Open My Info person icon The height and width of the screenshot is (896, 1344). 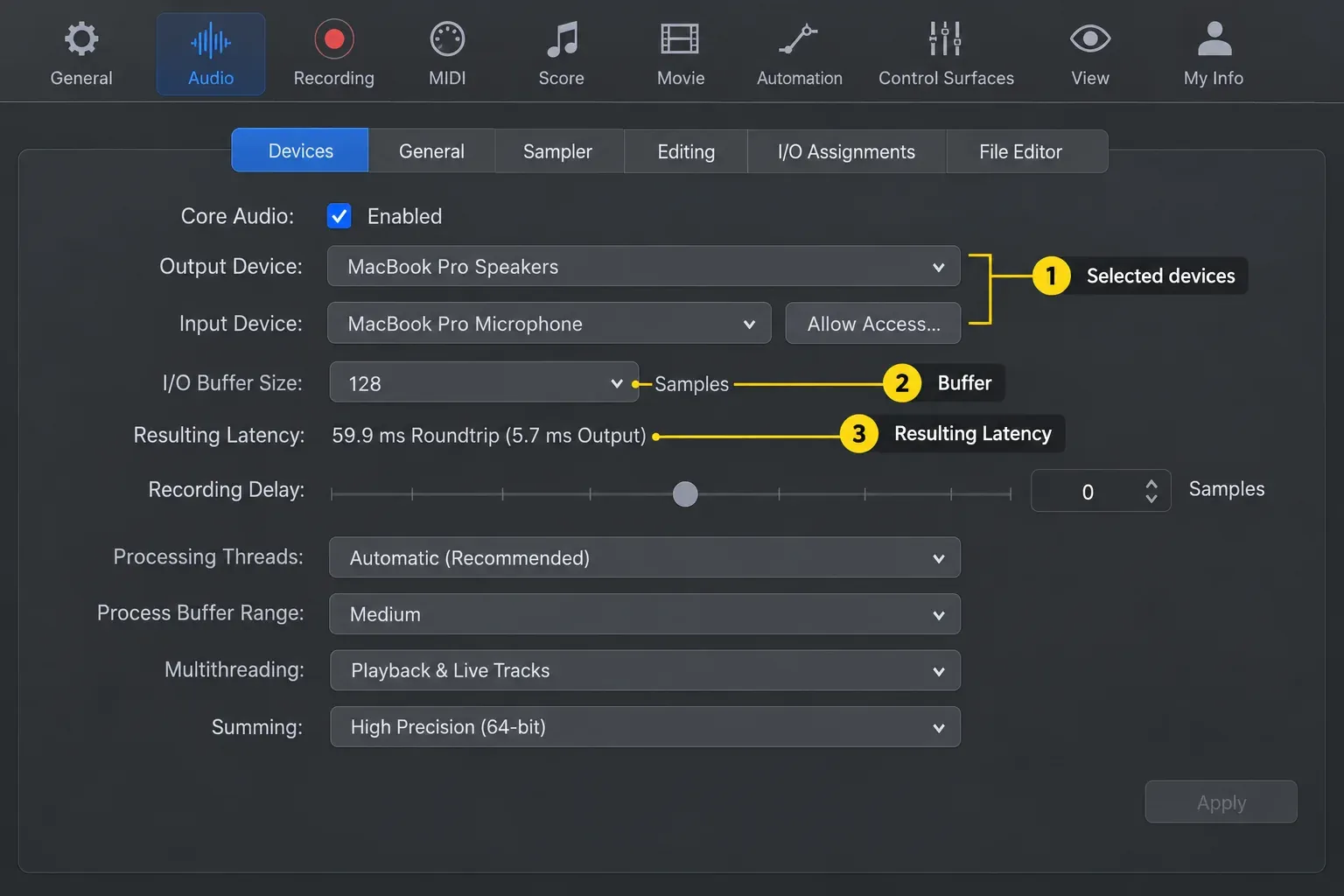1214,39
